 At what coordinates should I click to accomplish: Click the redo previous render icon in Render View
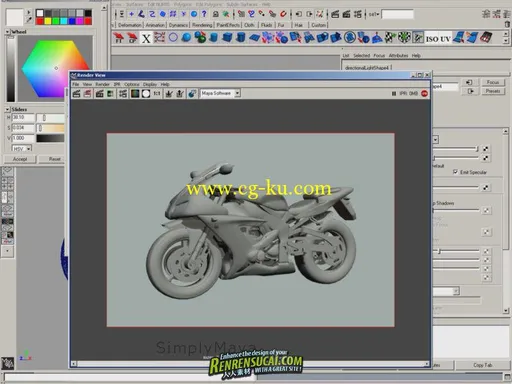[x=76, y=94]
